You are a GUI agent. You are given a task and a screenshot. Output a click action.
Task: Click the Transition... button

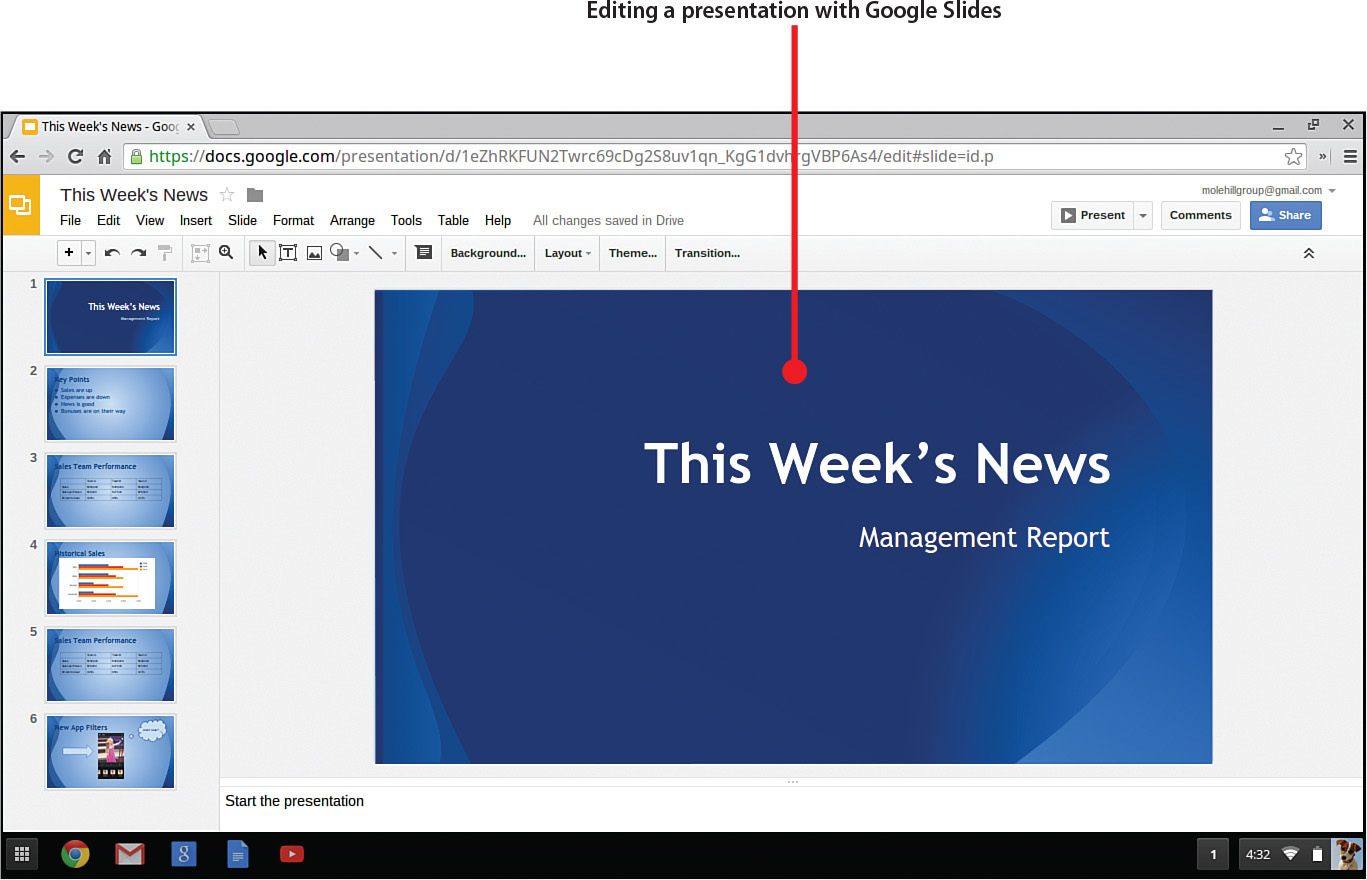coord(707,253)
